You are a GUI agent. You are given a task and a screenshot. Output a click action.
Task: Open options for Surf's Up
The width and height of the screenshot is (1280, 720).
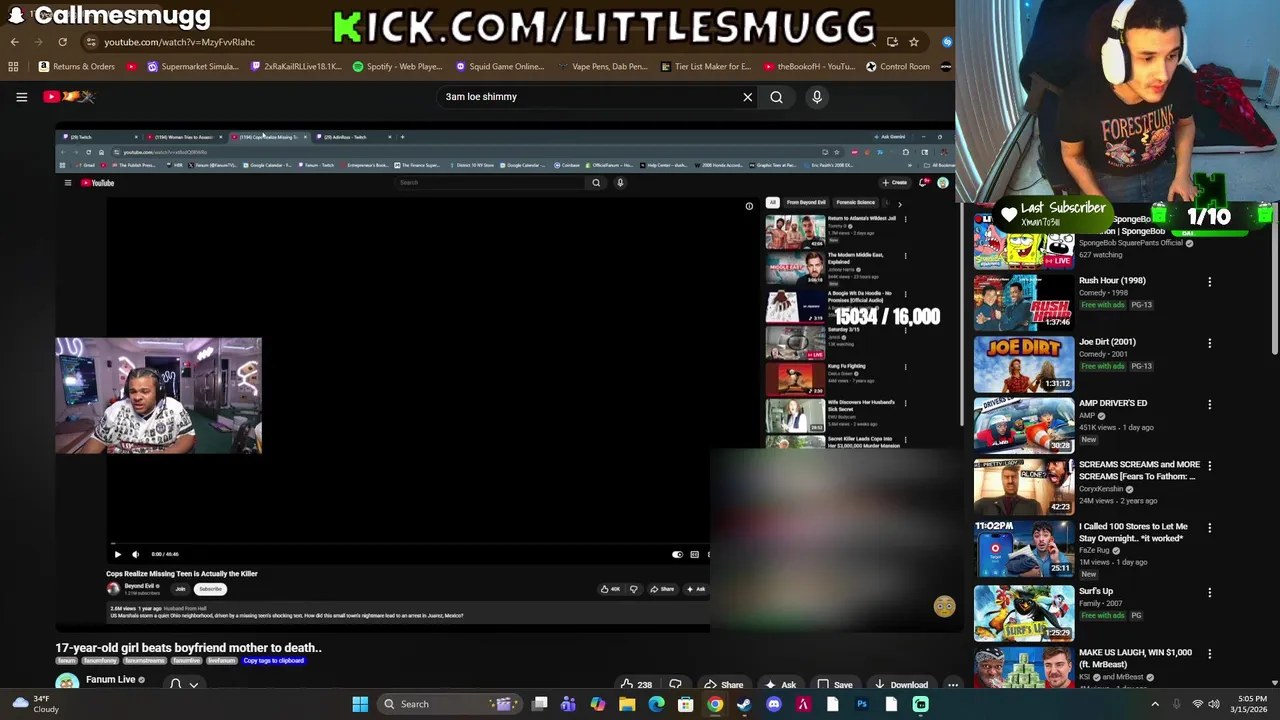(x=1209, y=592)
